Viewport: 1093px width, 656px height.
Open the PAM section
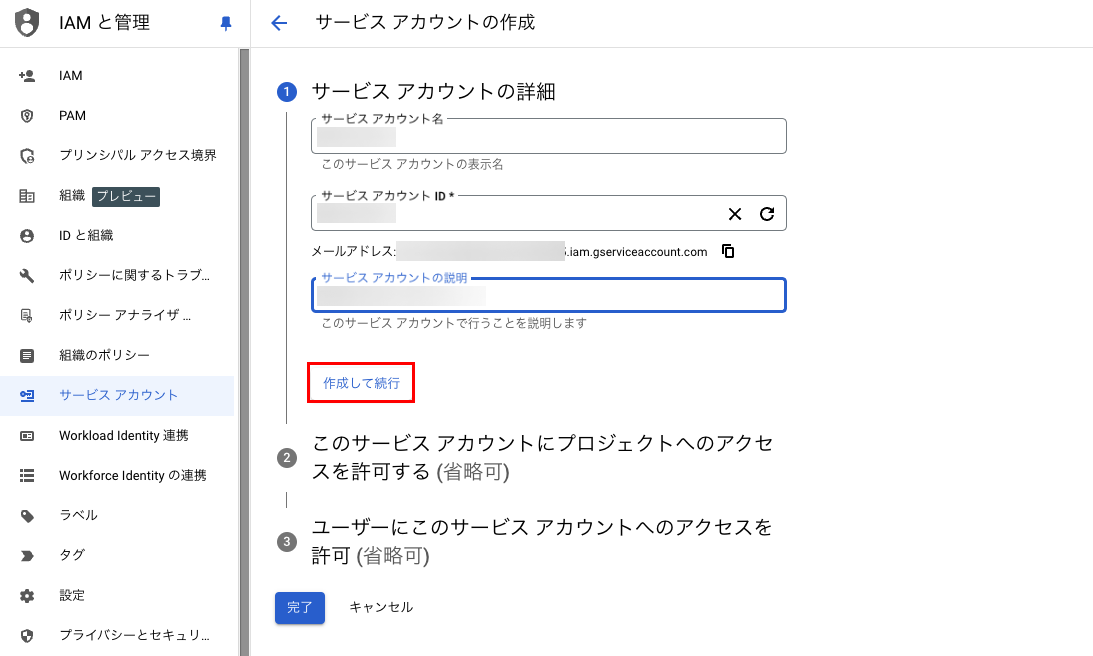click(71, 115)
